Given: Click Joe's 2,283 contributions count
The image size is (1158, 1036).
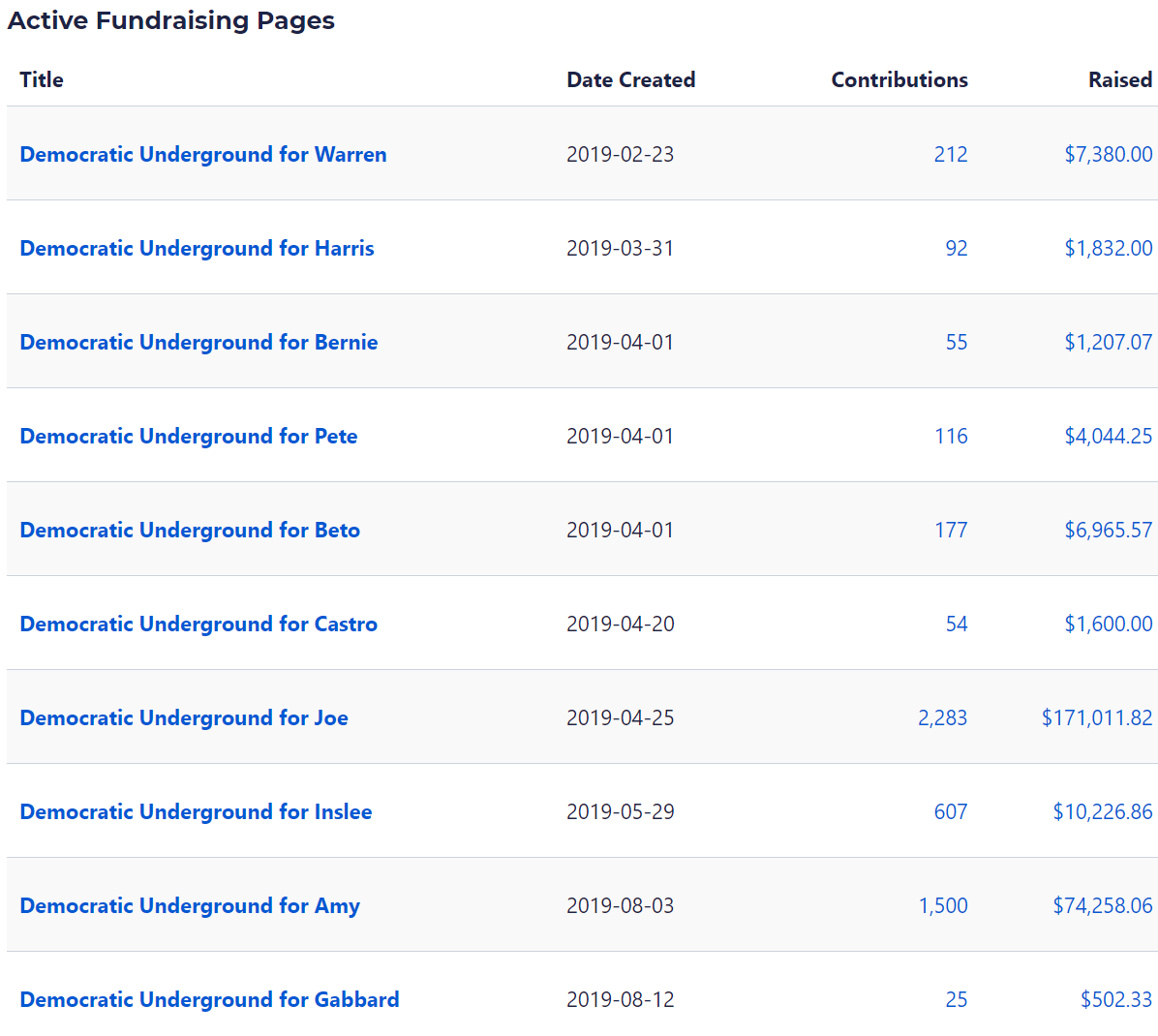Looking at the screenshot, I should tap(942, 718).
